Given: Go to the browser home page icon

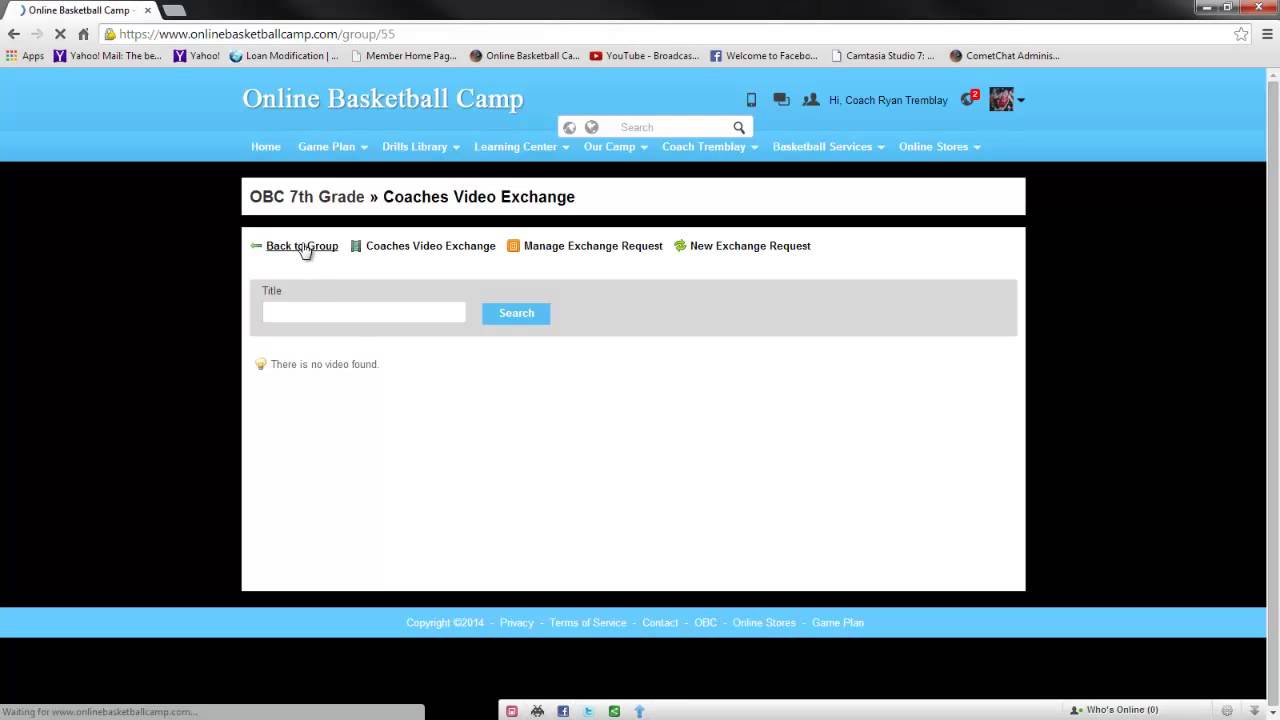Looking at the screenshot, I should 83,34.
